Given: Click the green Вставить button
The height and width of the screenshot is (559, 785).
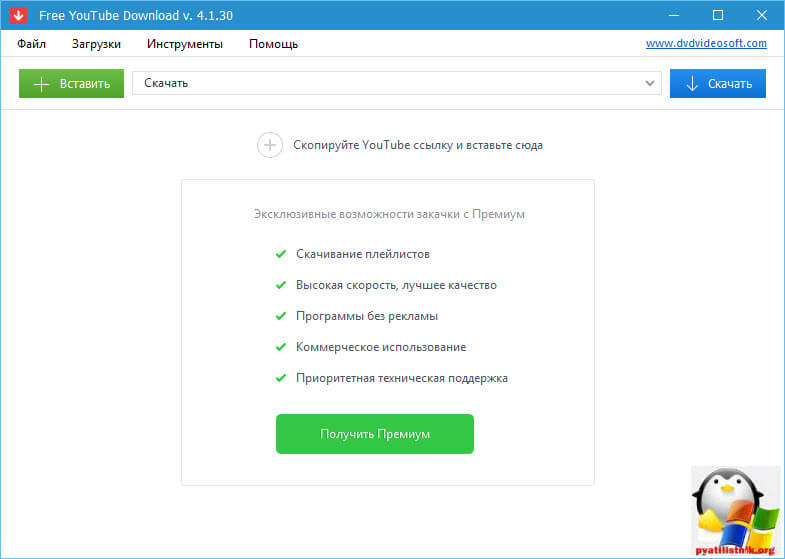Looking at the screenshot, I should click(x=72, y=84).
